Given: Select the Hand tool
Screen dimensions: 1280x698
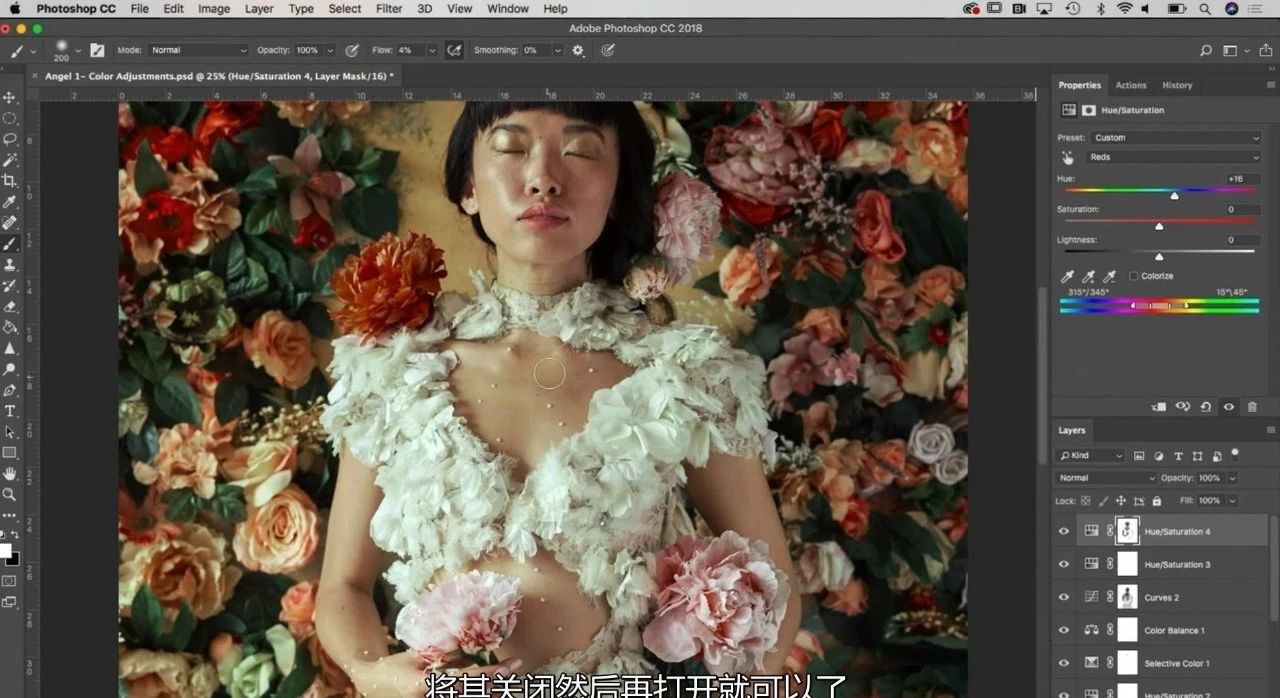Looking at the screenshot, I should (10, 473).
